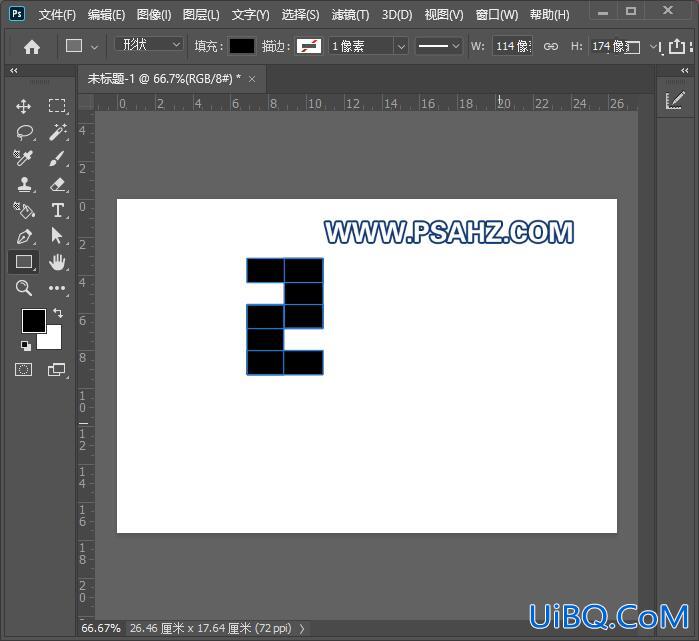Open the 图像(I) menu
The width and height of the screenshot is (699, 641).
pyautogui.click(x=154, y=15)
